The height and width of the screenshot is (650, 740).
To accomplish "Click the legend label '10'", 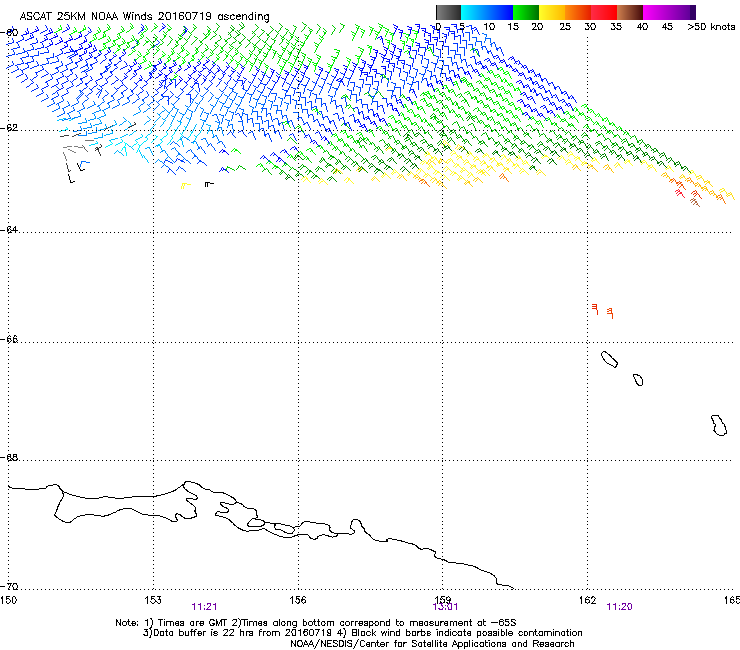I will coord(489,27).
